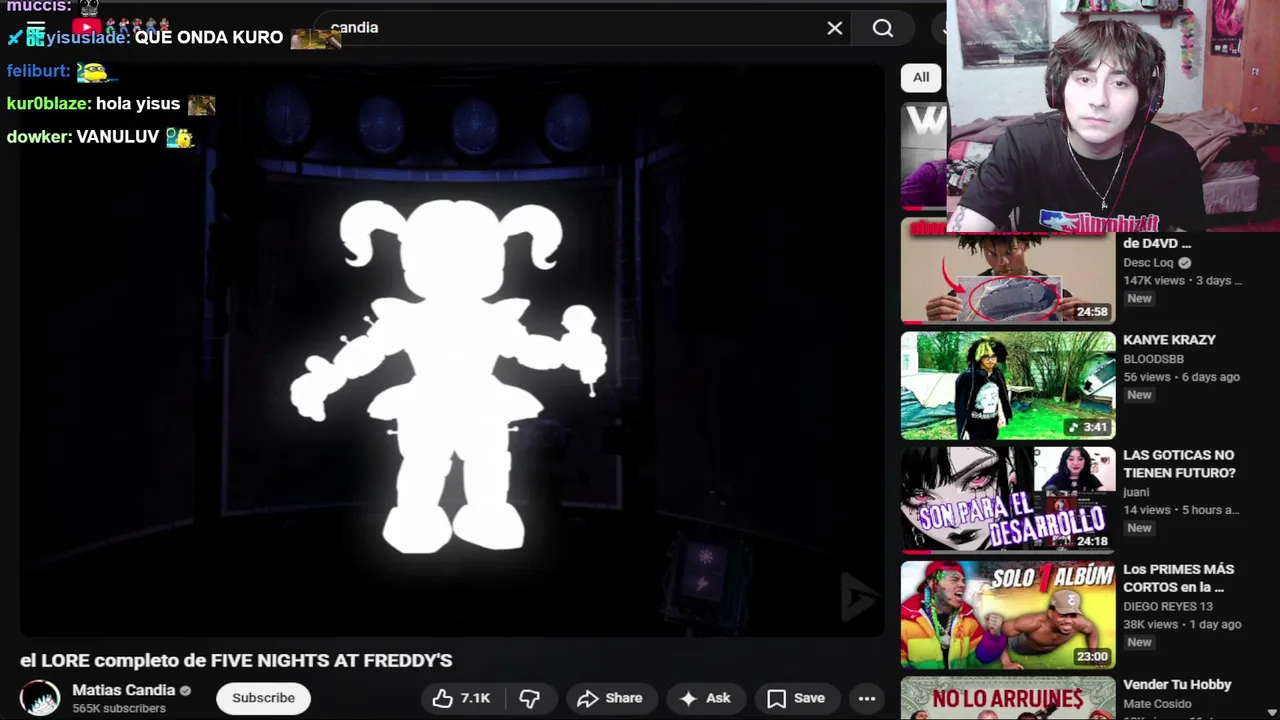Save video to a playlist

click(x=796, y=698)
